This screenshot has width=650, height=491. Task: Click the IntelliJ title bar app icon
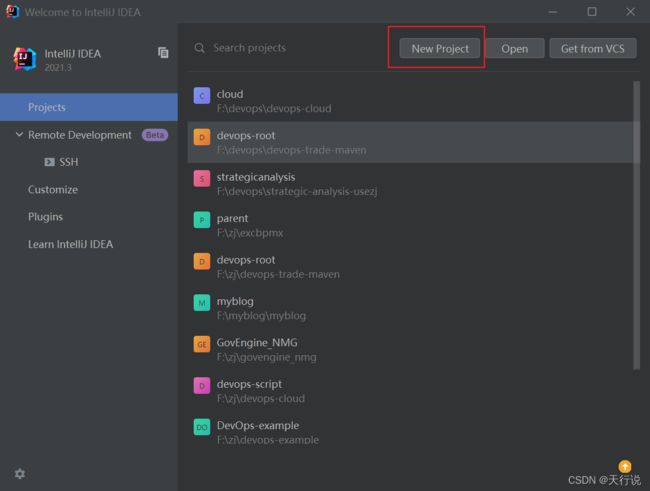(12, 12)
